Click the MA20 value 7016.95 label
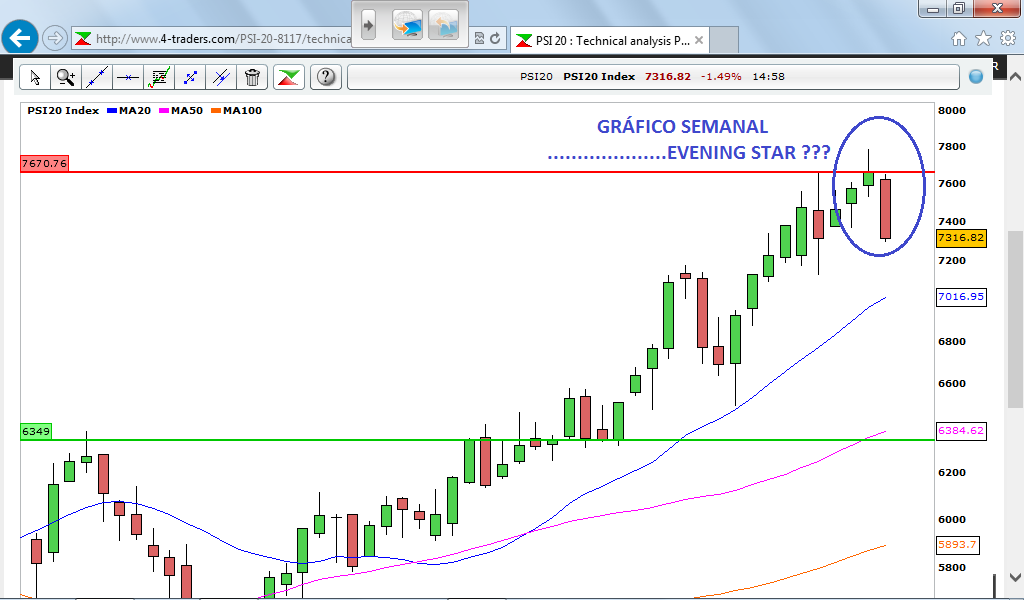Viewport: 1024px width, 600px height. click(x=961, y=297)
